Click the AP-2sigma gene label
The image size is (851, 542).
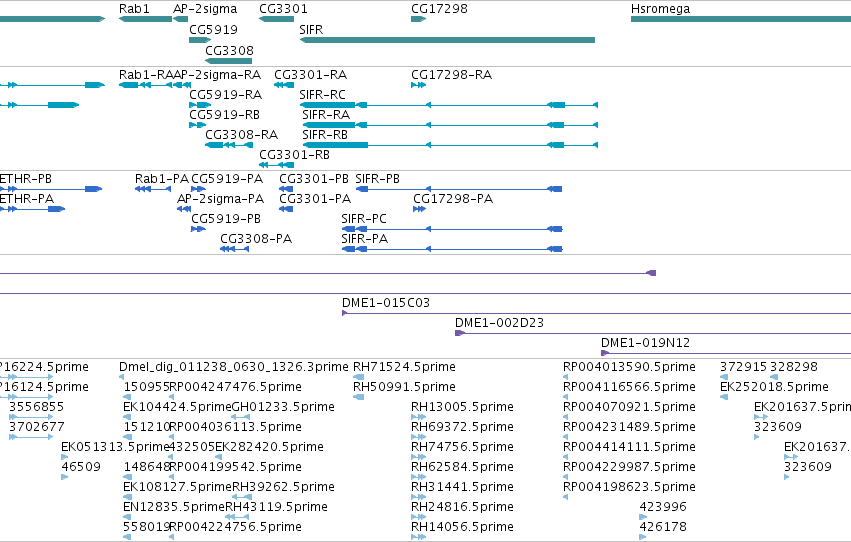pos(205,9)
